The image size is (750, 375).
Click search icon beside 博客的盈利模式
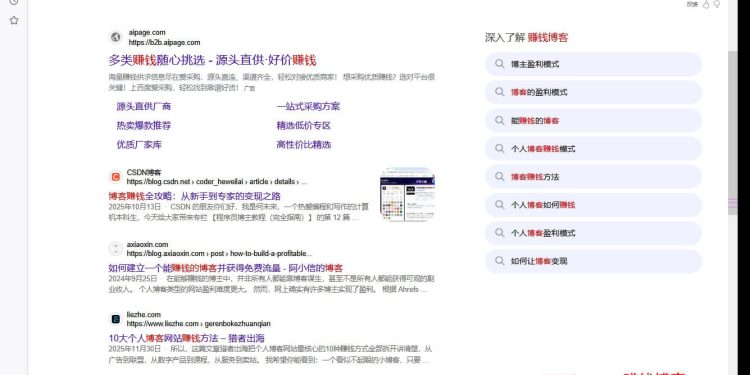tap(499, 92)
